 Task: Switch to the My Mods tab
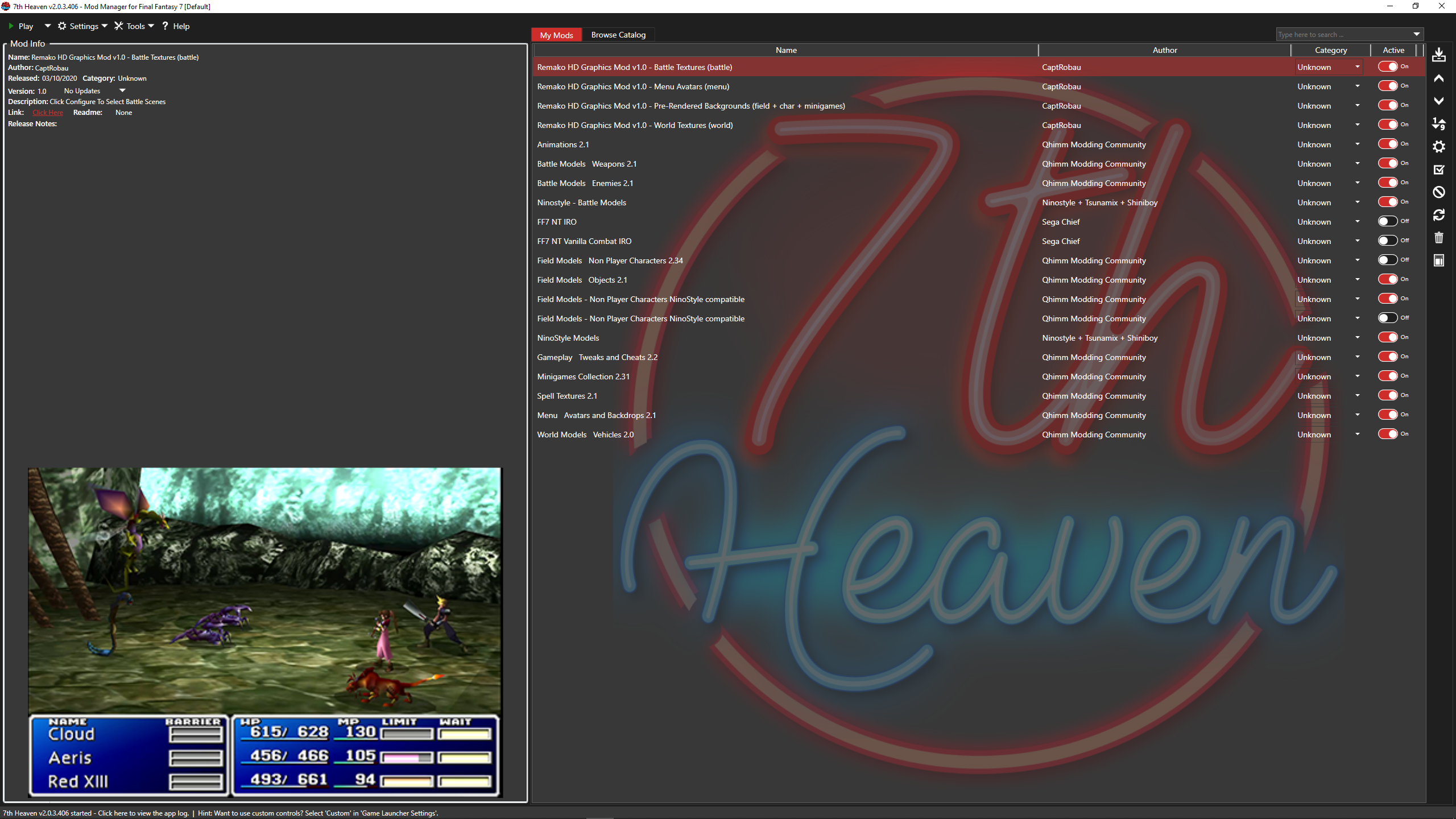point(556,35)
